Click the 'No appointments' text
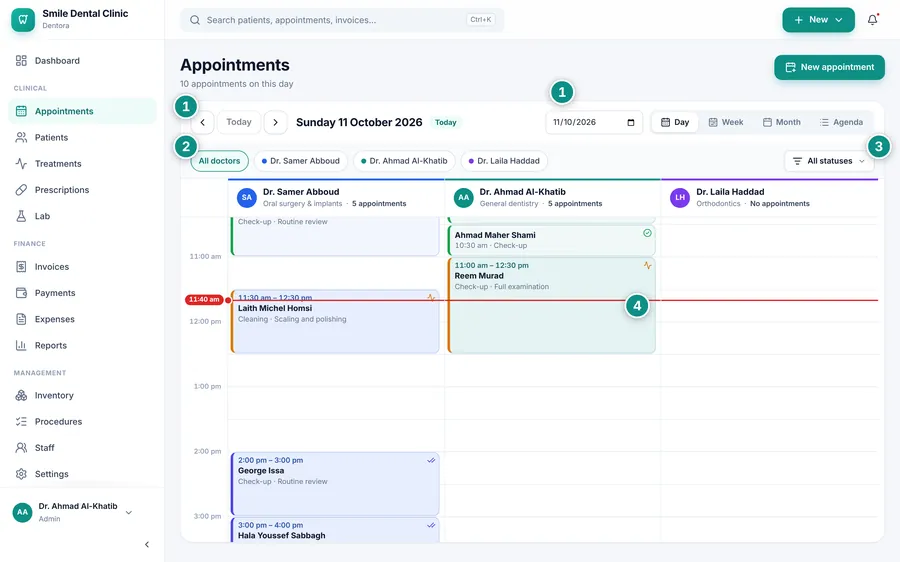Screen dimensions: 900x562 [x=779, y=204]
